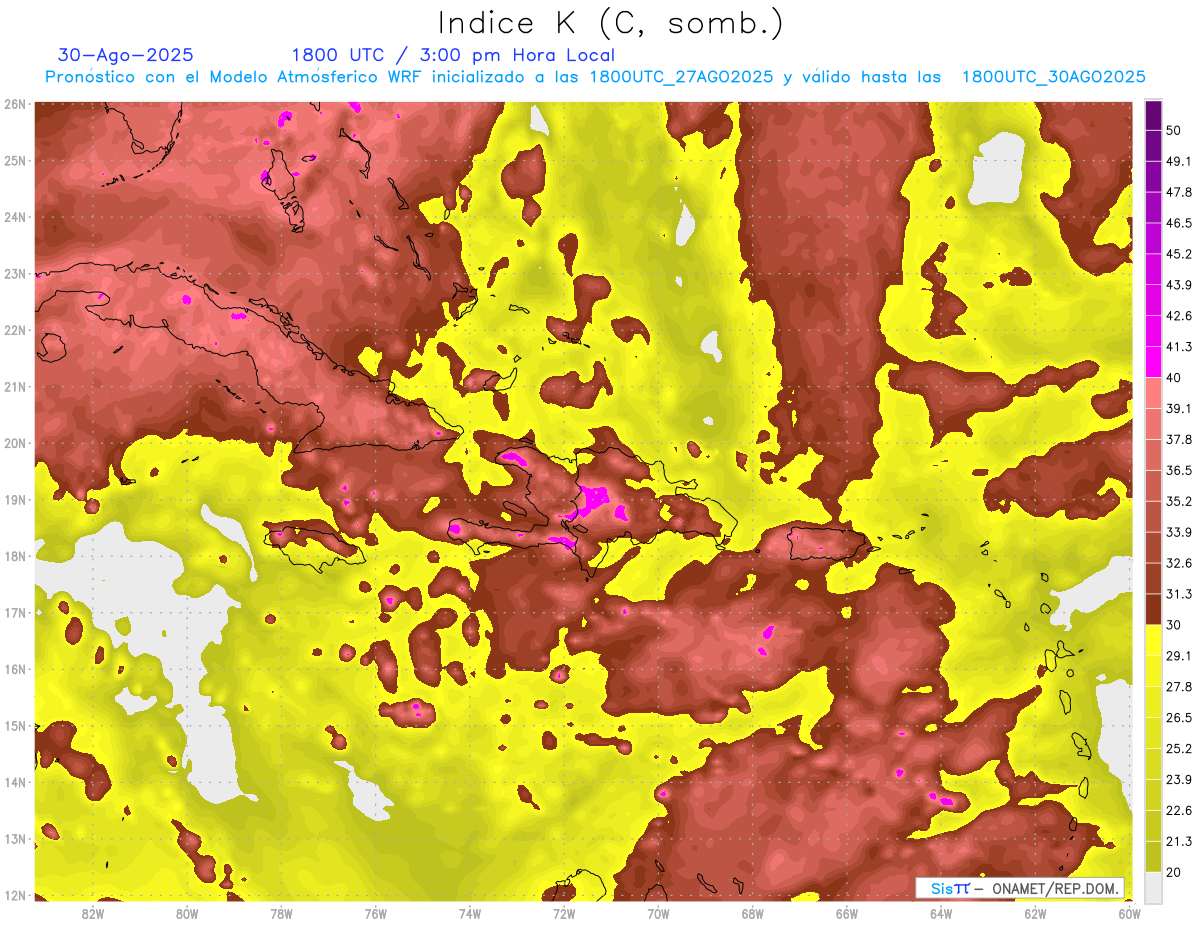Click the color scale value 21.3

[x=1179, y=841]
